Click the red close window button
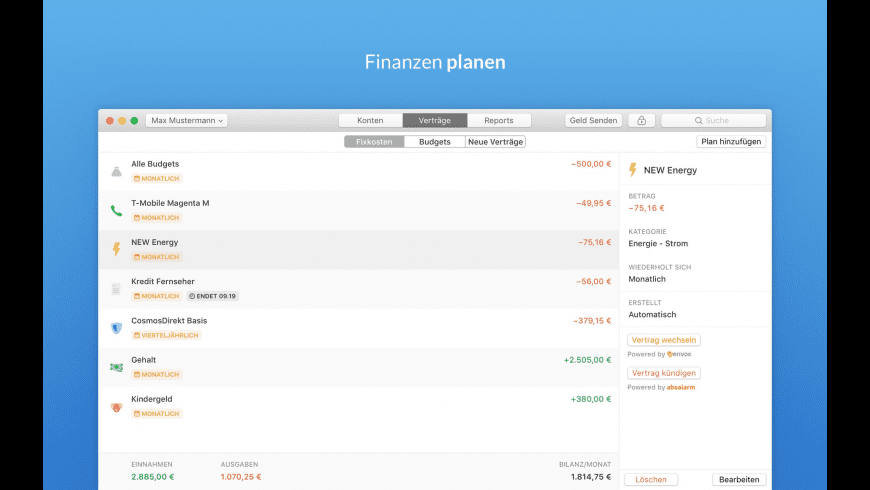 click(x=110, y=120)
